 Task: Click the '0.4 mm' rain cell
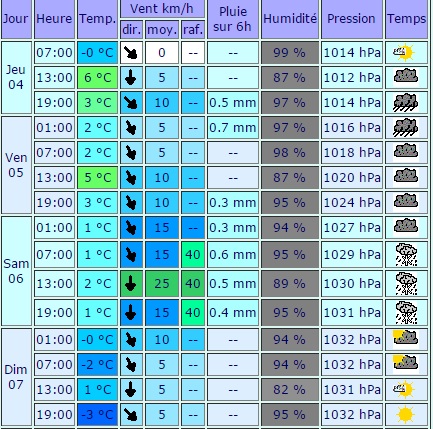coord(233,313)
